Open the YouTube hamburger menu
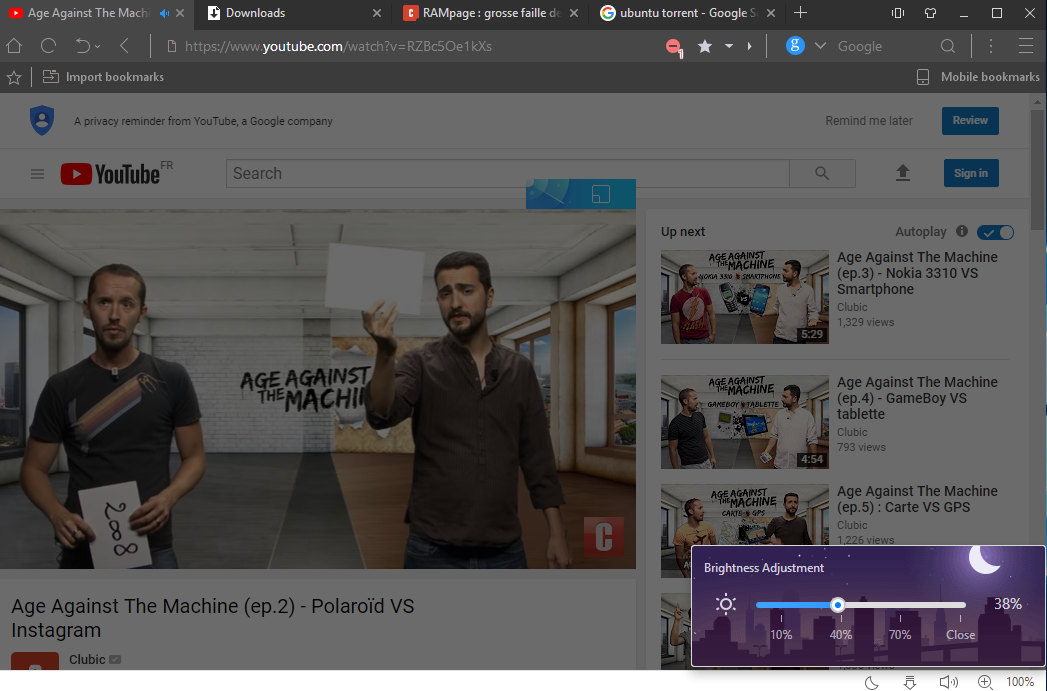1047x691 pixels. click(x=37, y=173)
